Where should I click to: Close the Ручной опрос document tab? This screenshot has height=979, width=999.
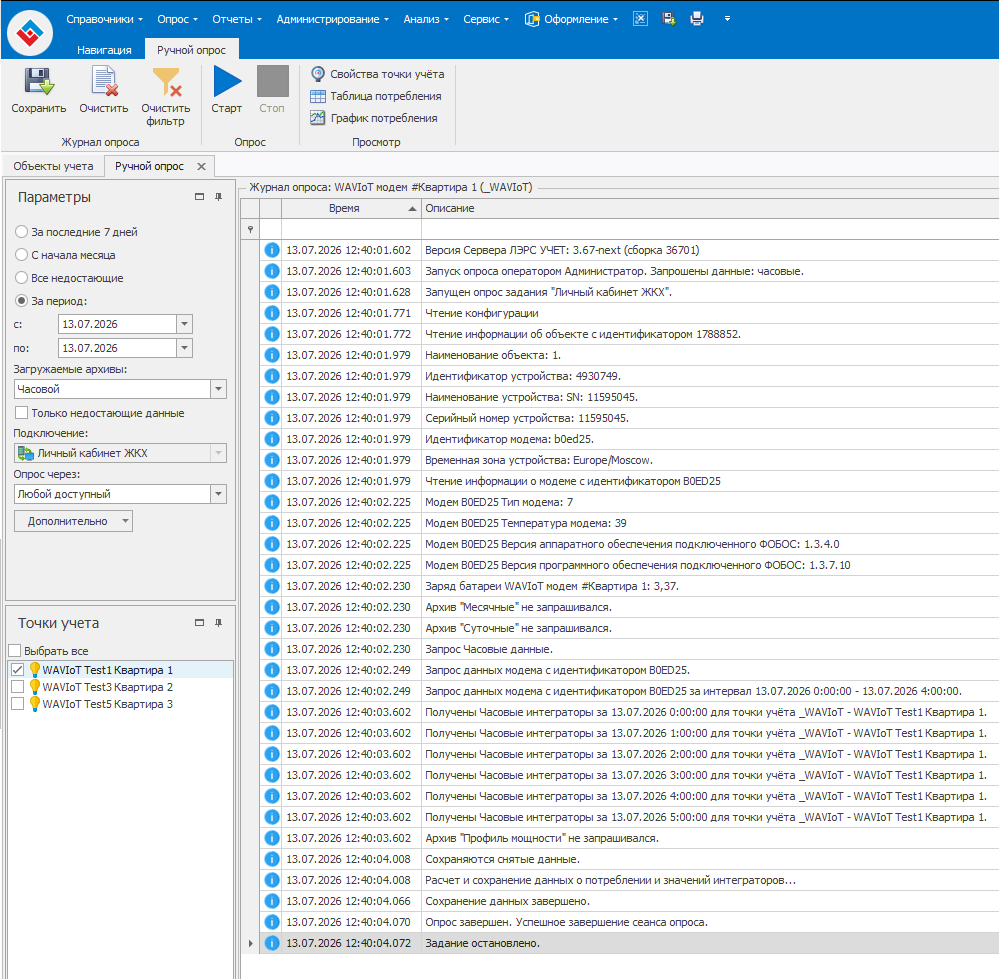(x=201, y=166)
